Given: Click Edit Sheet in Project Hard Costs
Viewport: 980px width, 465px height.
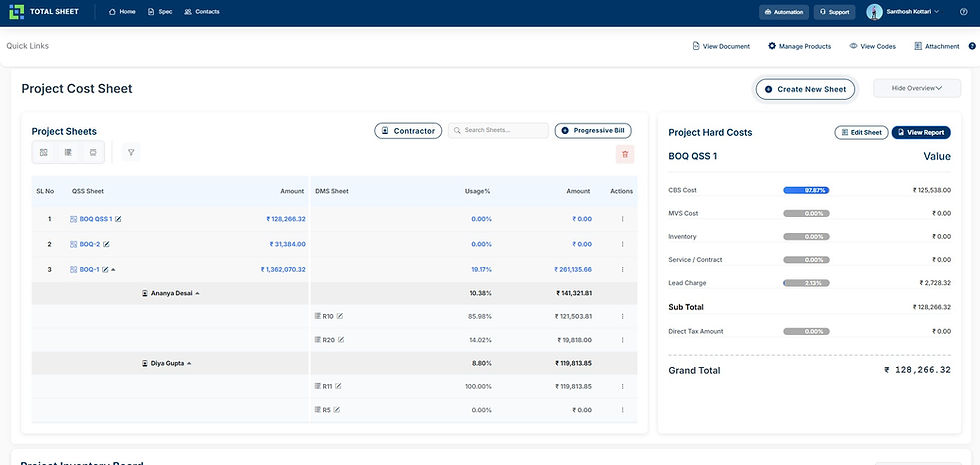Looking at the screenshot, I should click(861, 132).
